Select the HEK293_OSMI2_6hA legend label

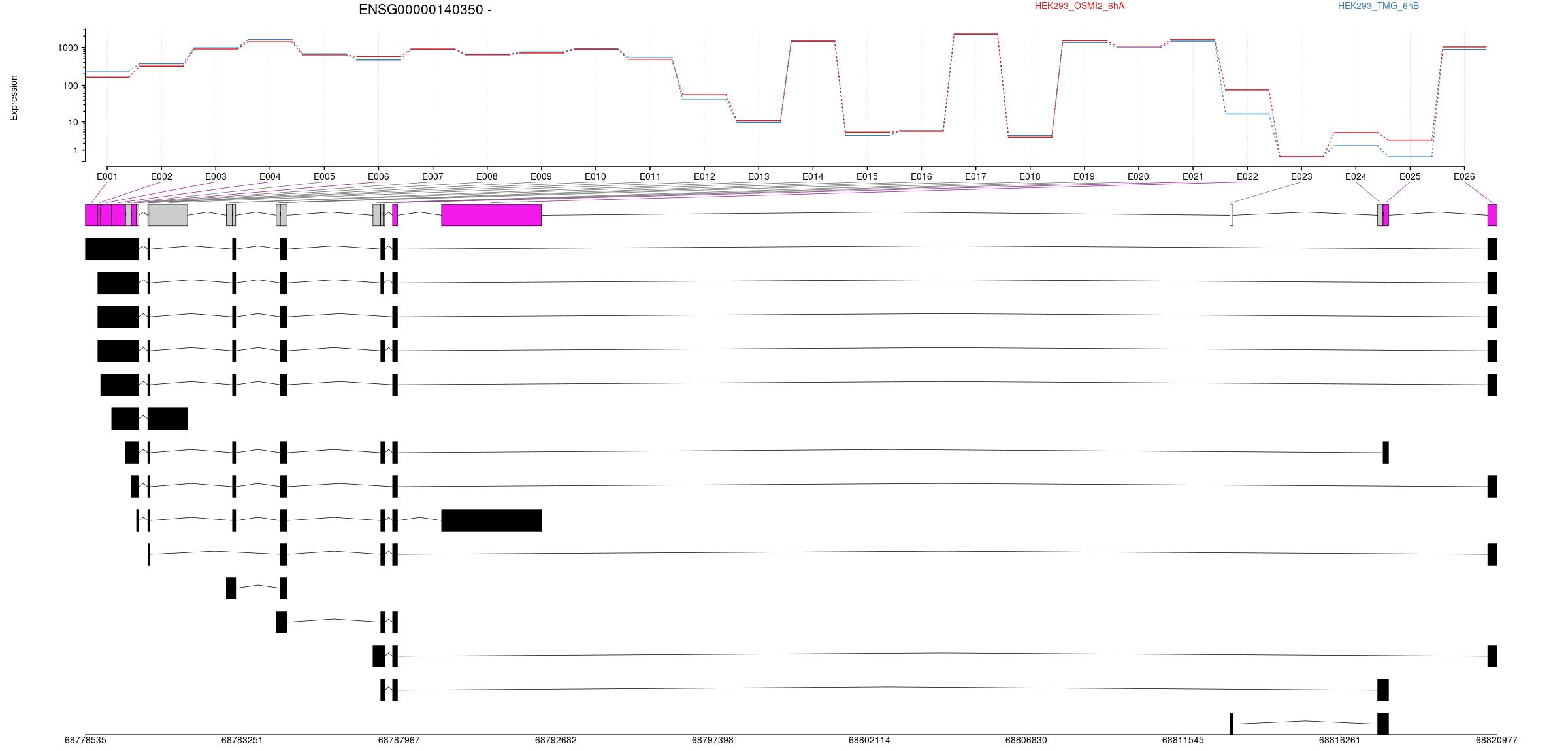coord(1079,6)
